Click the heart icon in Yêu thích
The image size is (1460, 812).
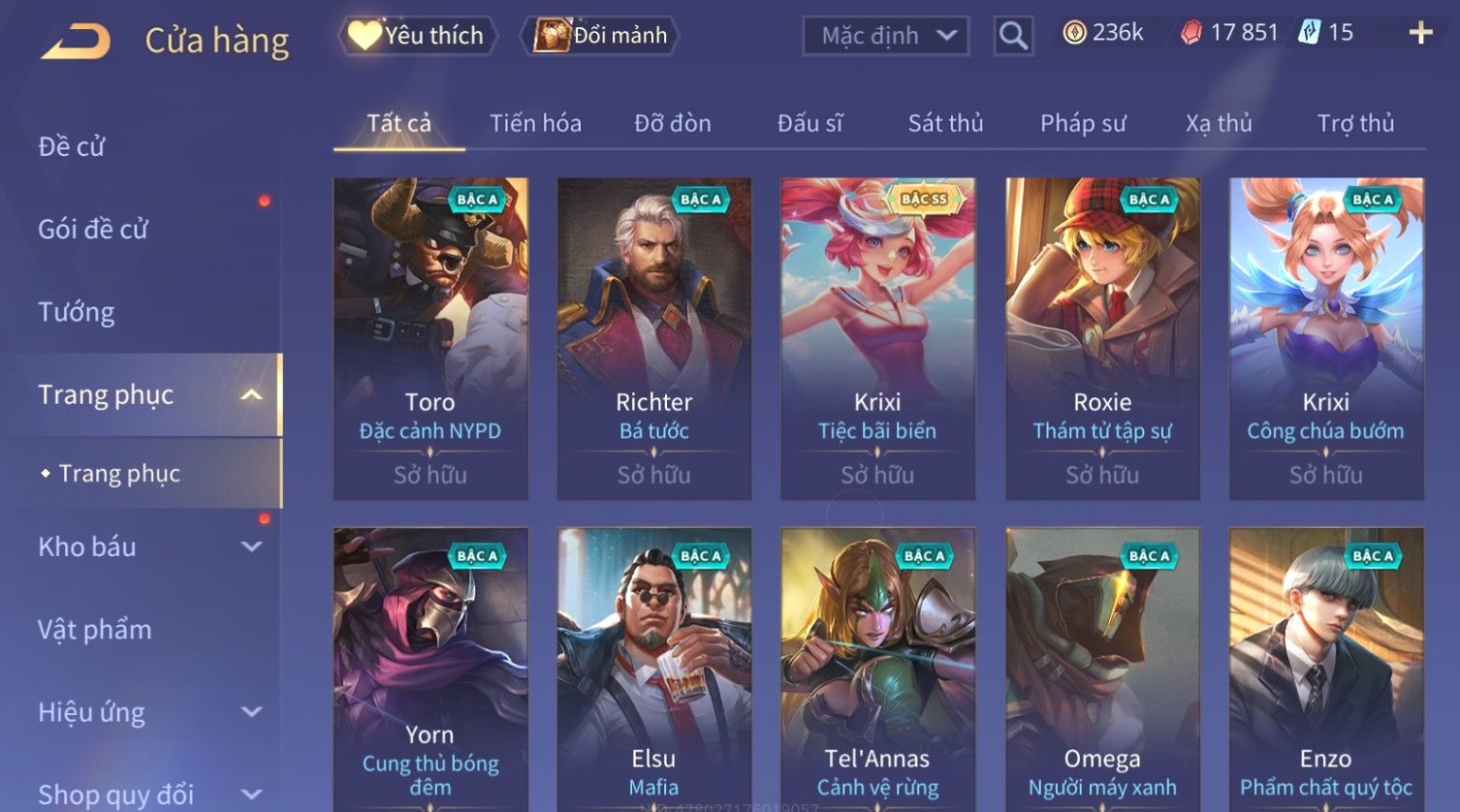(x=365, y=35)
